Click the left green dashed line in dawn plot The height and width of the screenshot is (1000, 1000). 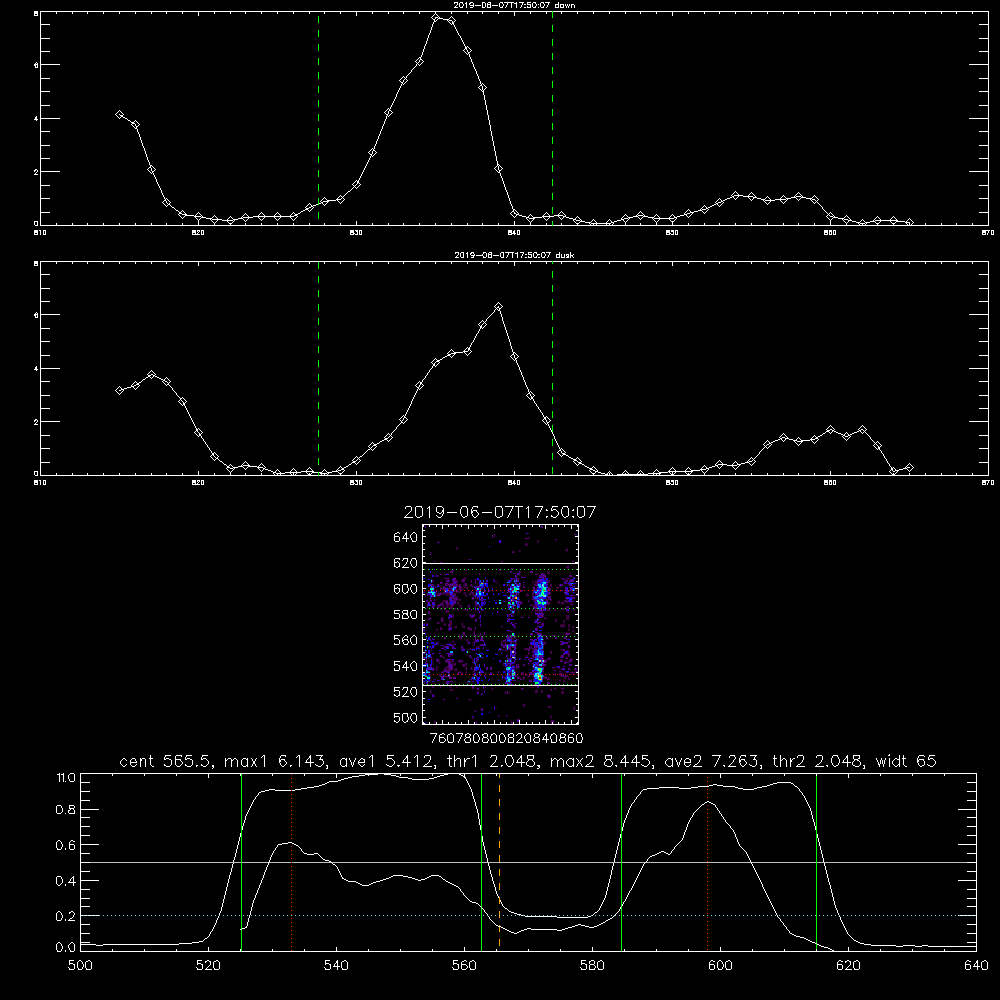click(318, 118)
